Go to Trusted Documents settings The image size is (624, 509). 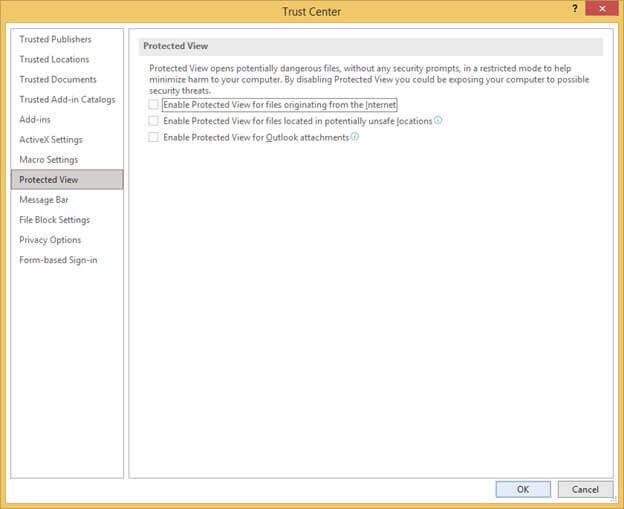(58, 79)
